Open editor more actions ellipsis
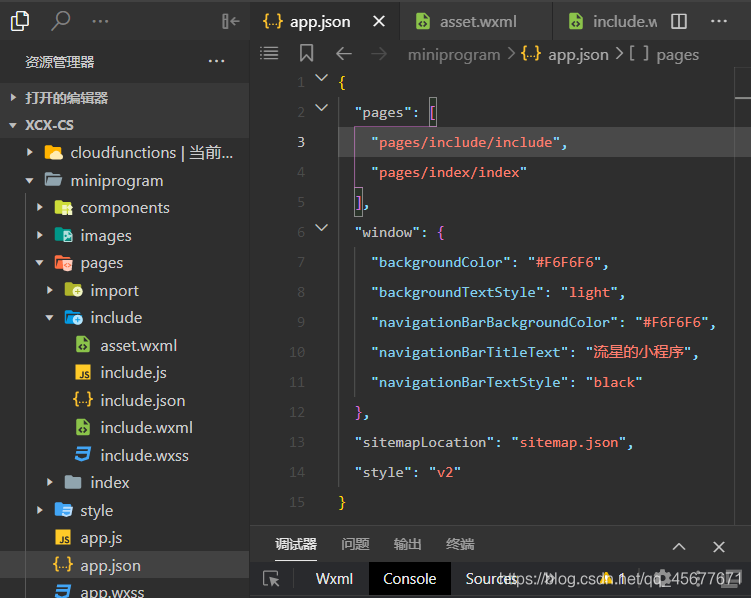 tap(718, 21)
